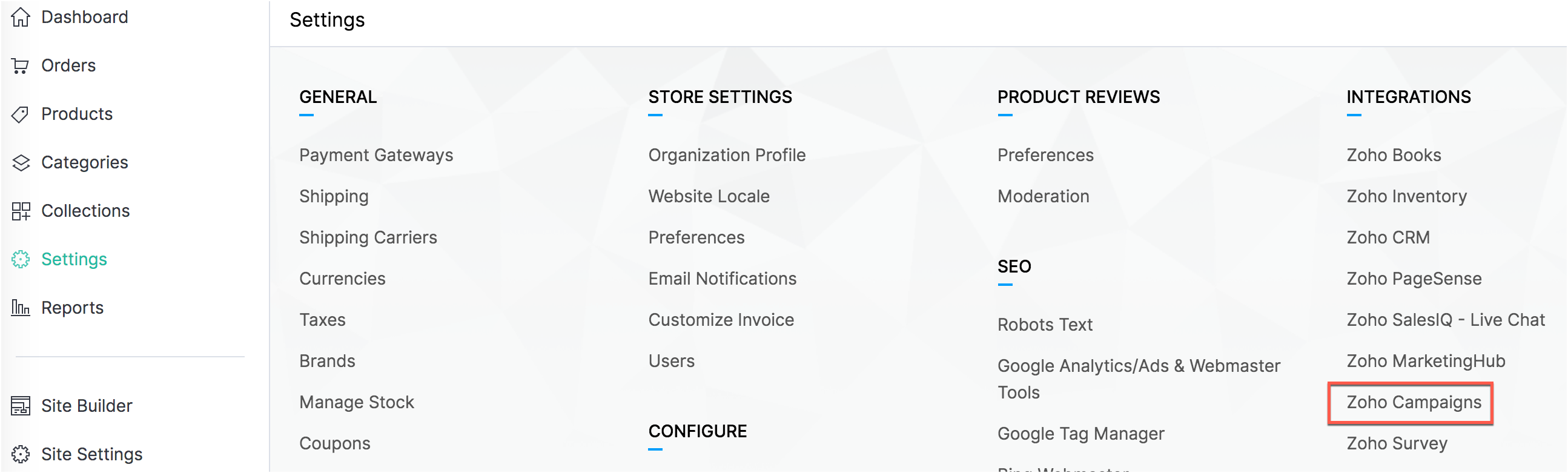Open Zoho Campaigns integration
Image resolution: width=1568 pixels, height=473 pixels.
click(1414, 402)
